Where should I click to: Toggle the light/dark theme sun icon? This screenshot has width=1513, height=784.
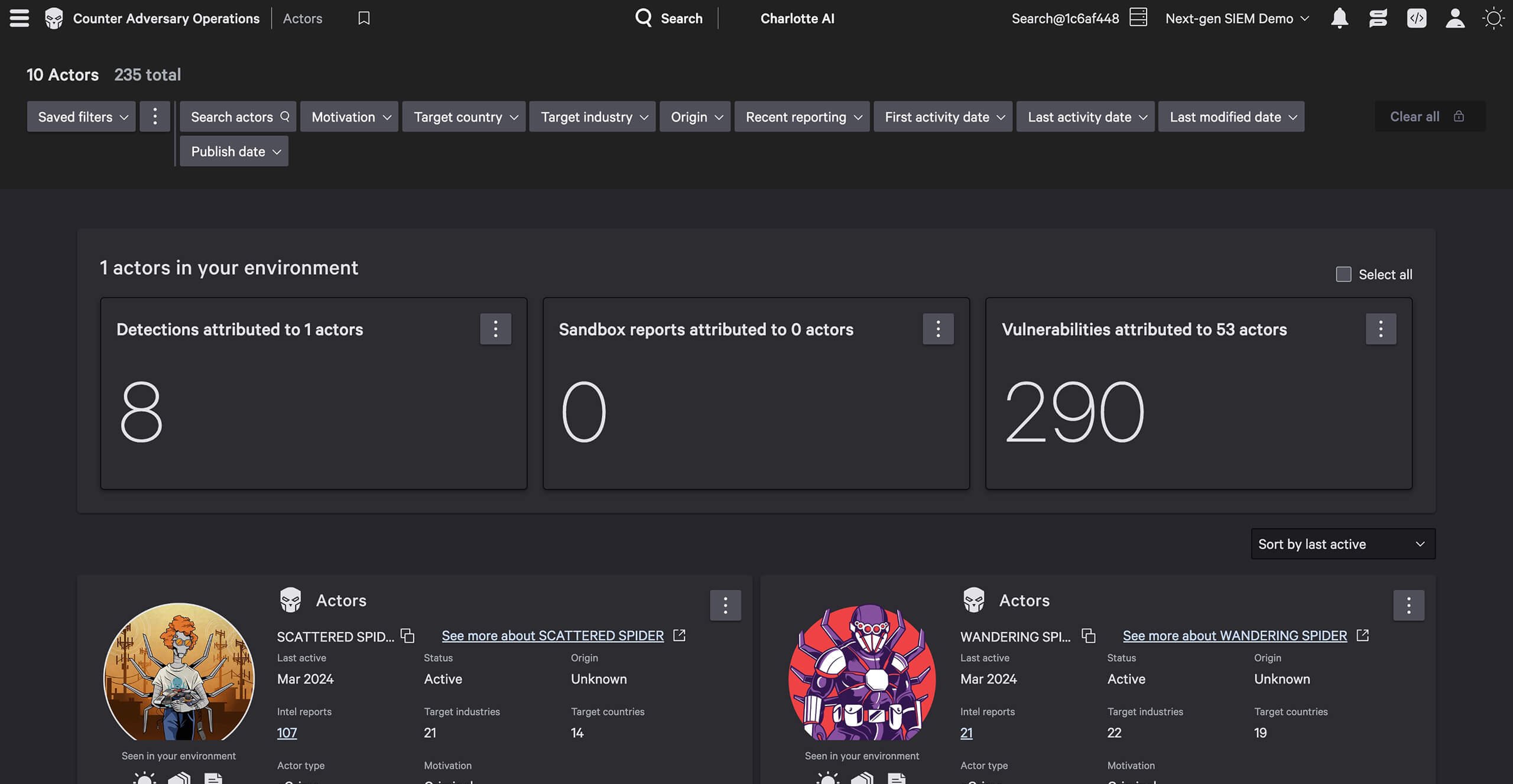(x=1493, y=18)
